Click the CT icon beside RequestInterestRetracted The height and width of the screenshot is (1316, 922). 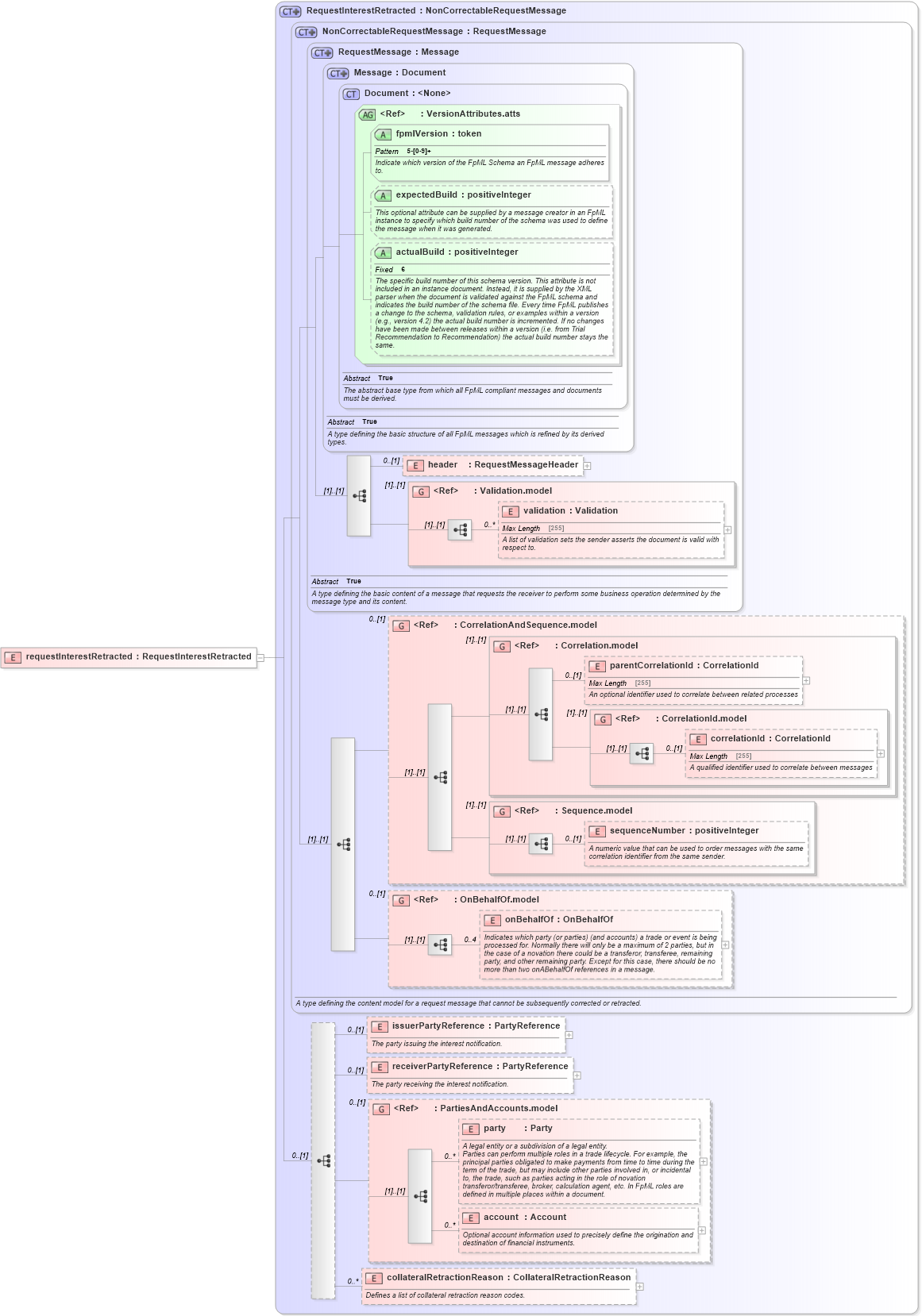coord(291,11)
